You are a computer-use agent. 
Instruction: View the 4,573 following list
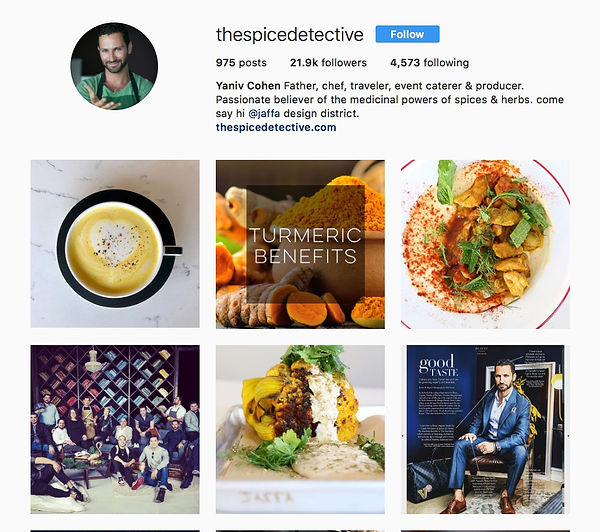tap(429, 63)
